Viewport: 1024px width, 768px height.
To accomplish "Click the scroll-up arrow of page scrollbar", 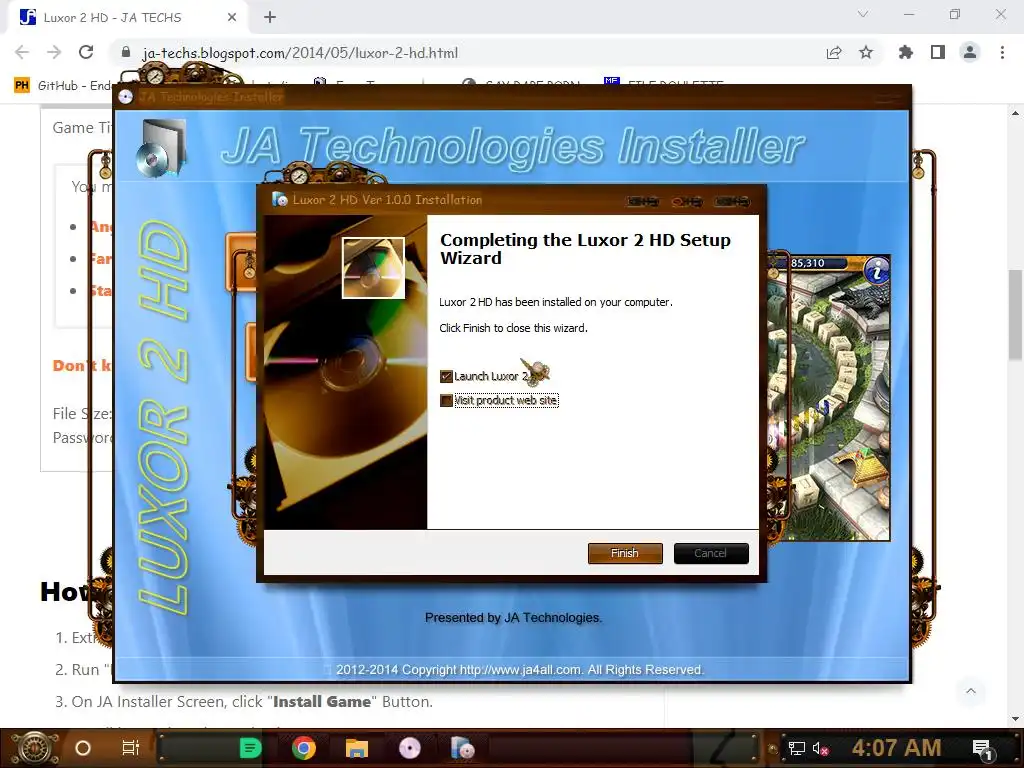I will click(x=1015, y=112).
